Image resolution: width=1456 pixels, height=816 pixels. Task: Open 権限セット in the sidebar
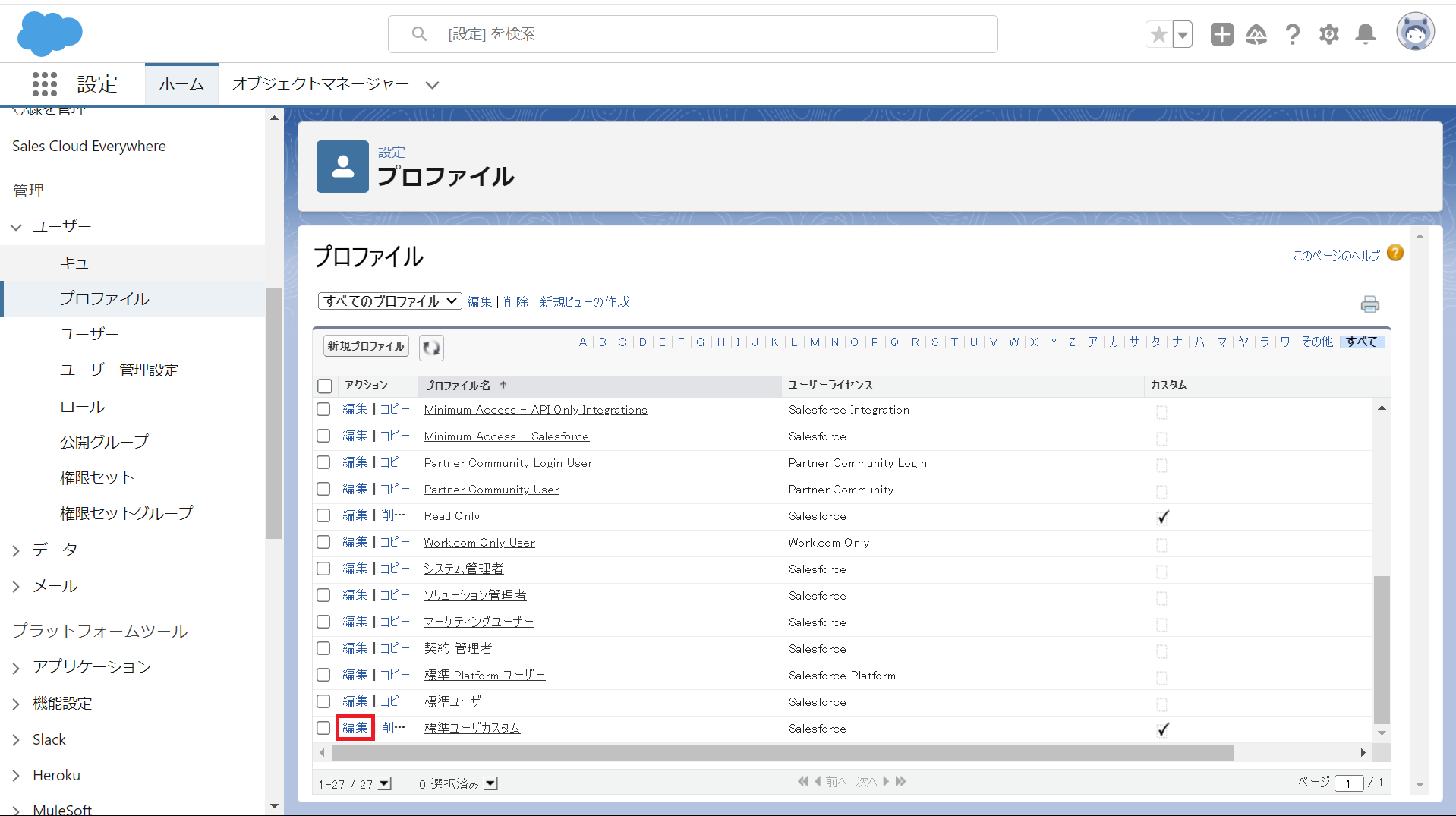(x=97, y=477)
